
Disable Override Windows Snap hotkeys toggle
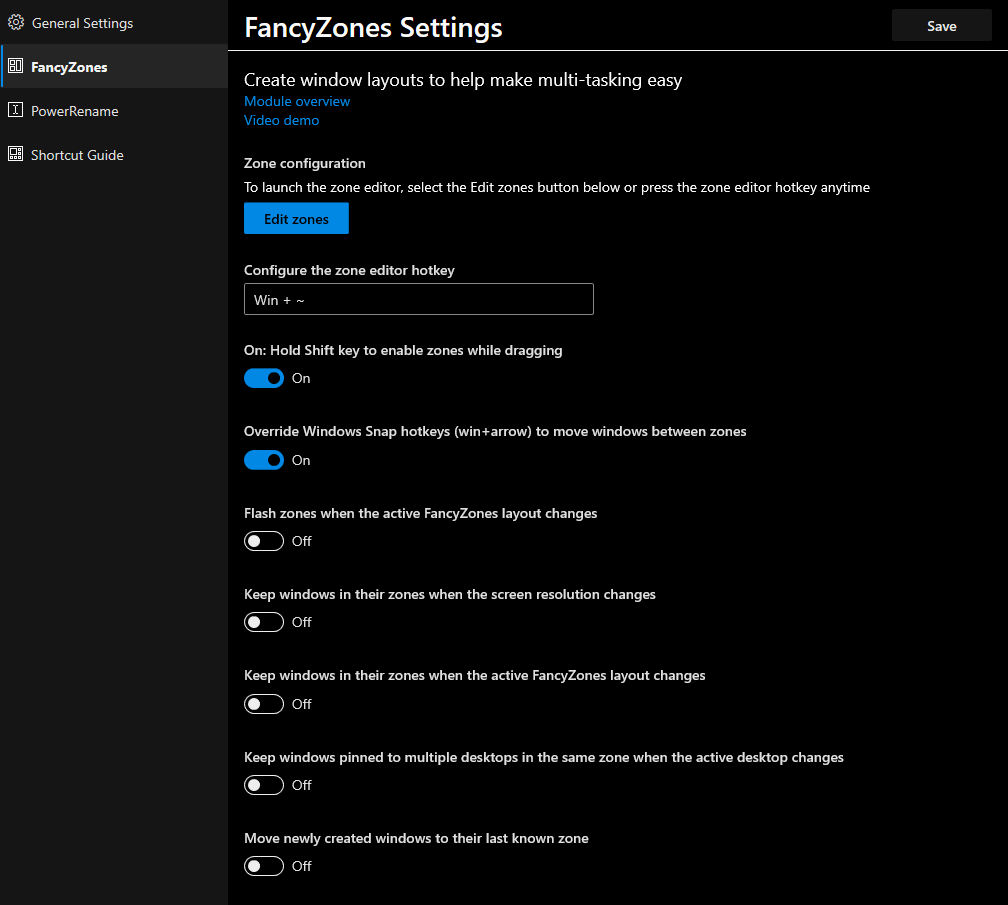[264, 460]
